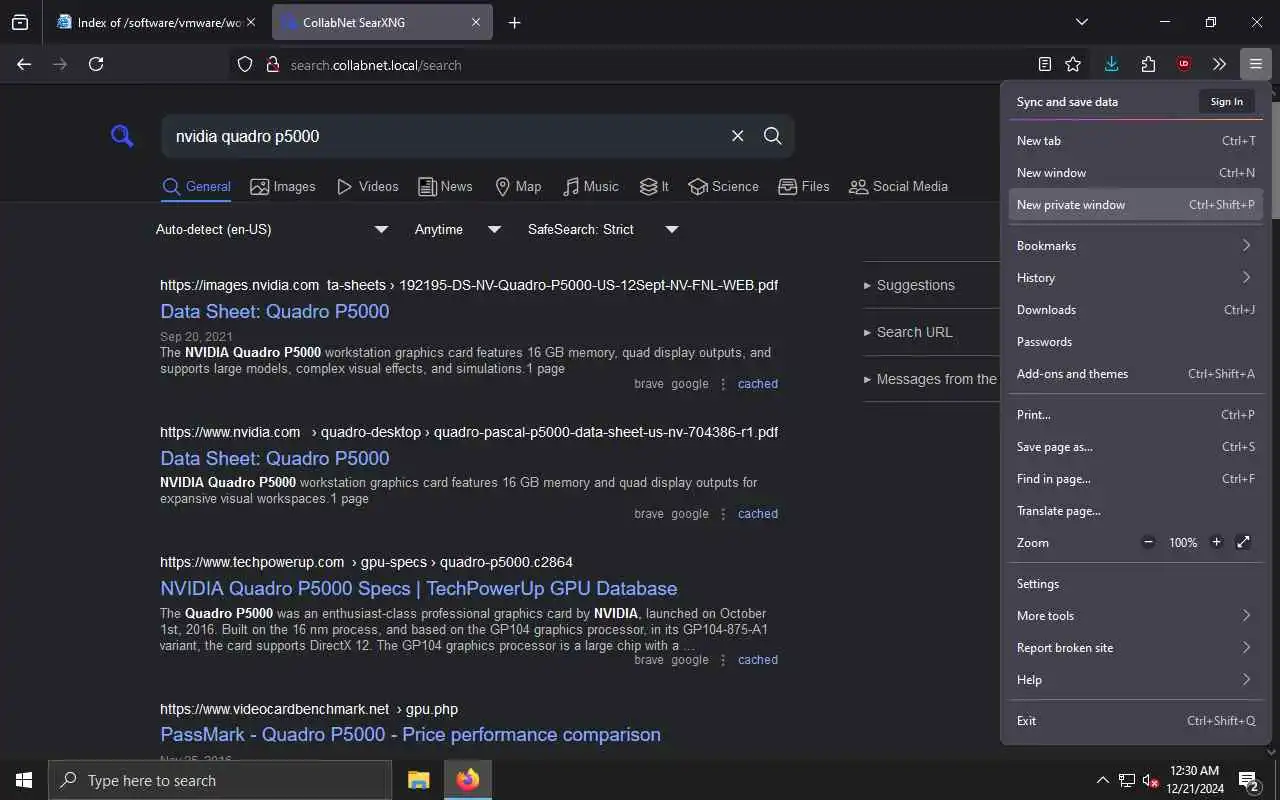
Task: Select New private window menu item
Action: [1135, 204]
